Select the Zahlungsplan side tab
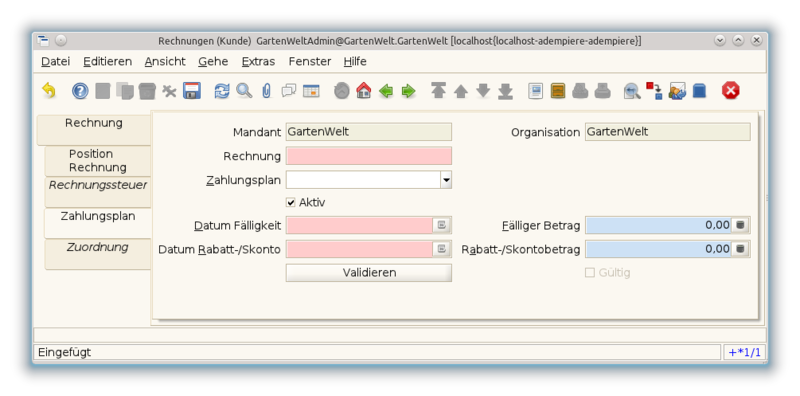This screenshot has height=396, width=800. (x=98, y=223)
